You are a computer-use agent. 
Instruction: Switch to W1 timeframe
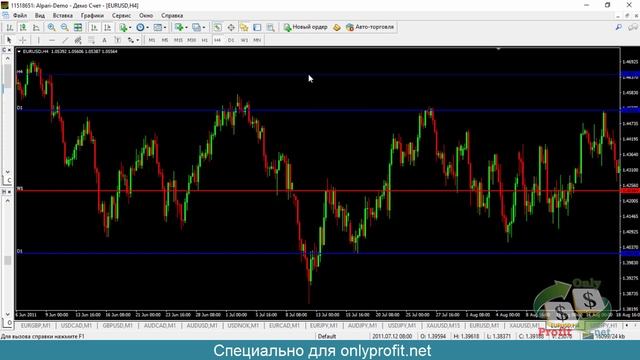[x=244, y=40]
